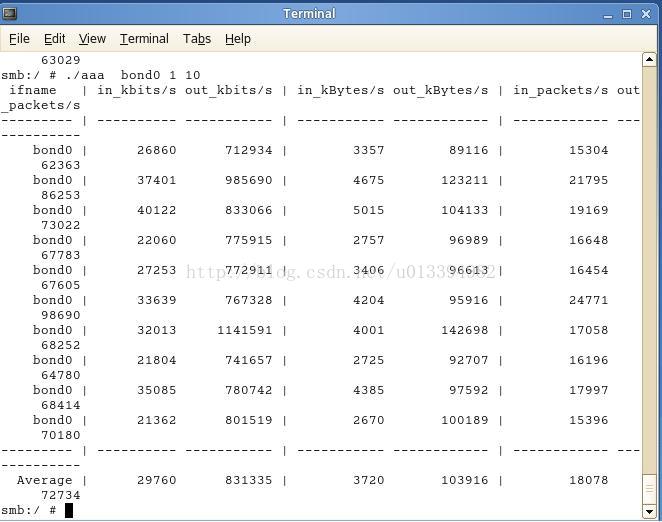Click the command text './aaa bond0 1 10'
This screenshot has height=522, width=662.
pyautogui.click(x=133, y=75)
